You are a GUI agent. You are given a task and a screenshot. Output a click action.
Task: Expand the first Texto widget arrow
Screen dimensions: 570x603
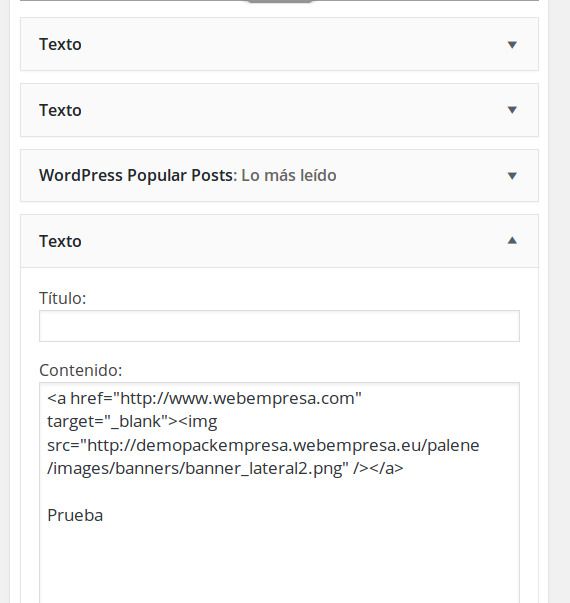point(512,45)
